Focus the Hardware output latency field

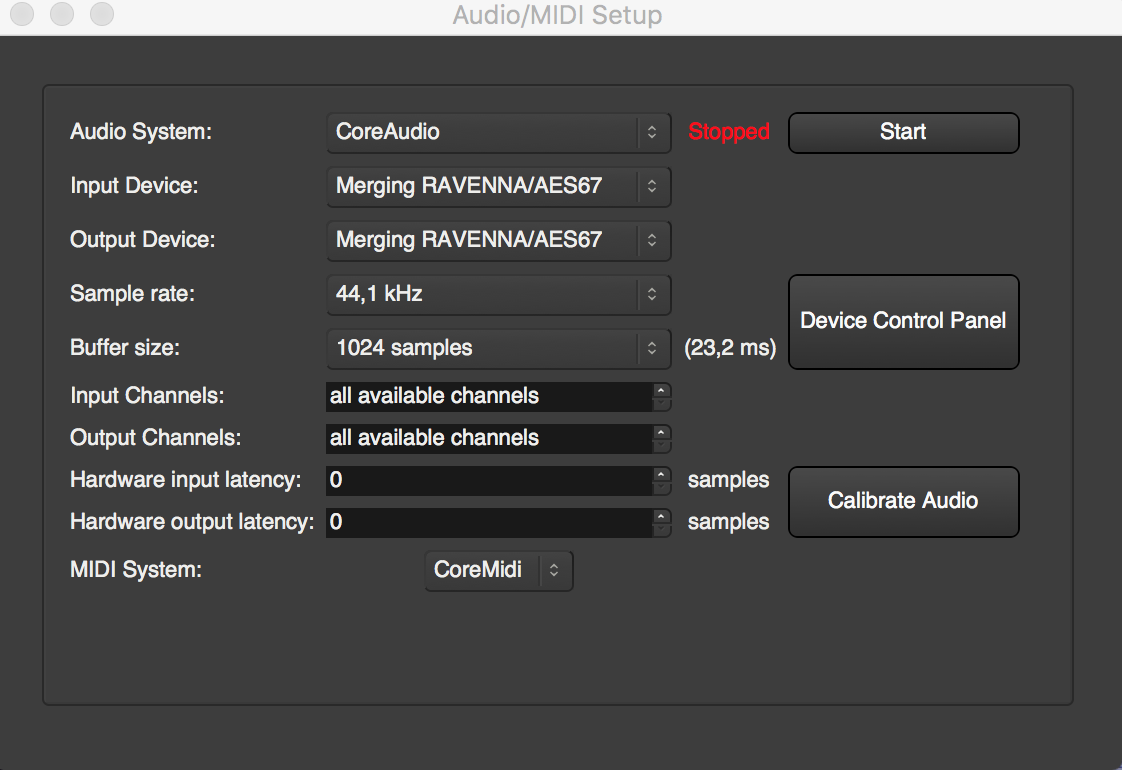click(488, 522)
